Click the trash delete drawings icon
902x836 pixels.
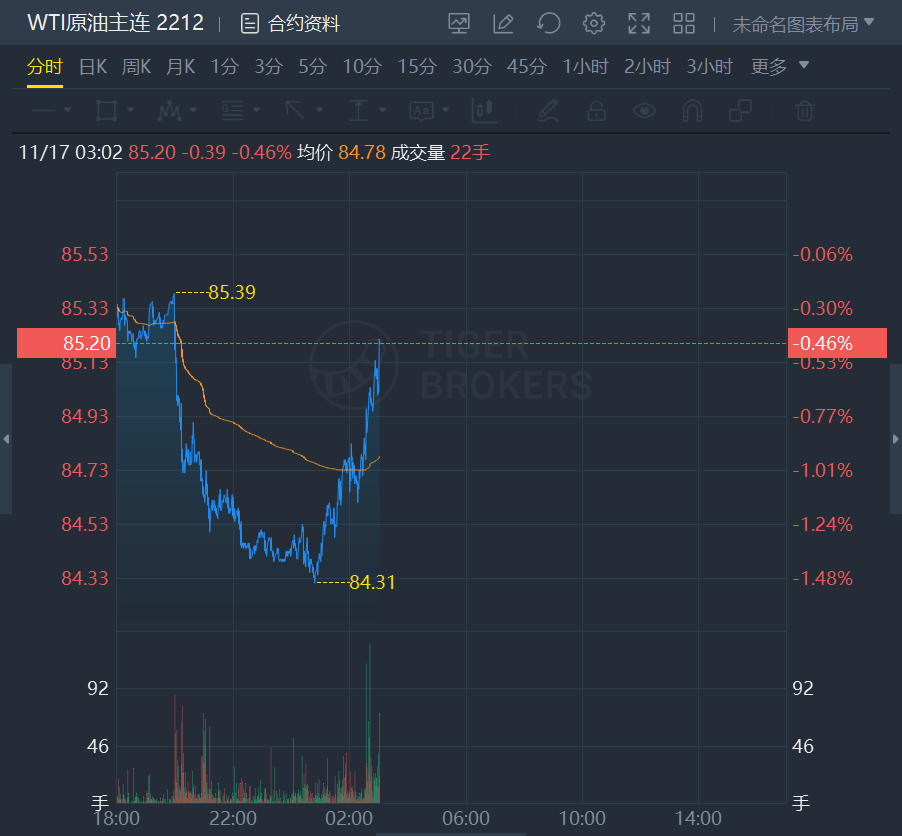804,110
